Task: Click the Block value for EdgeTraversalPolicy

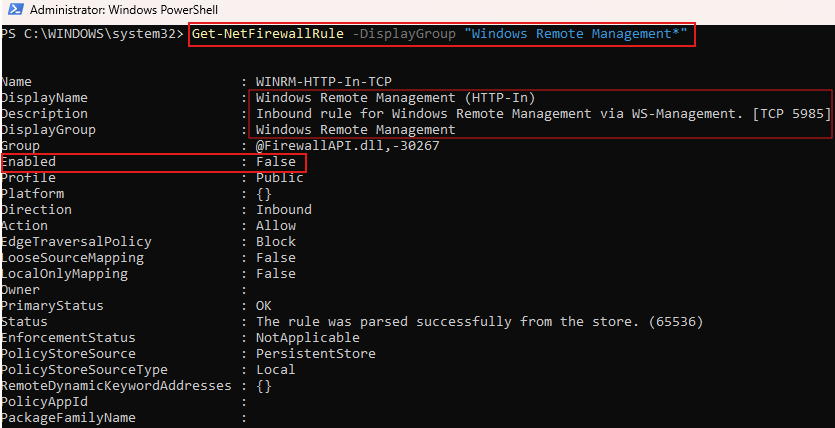Action: point(275,241)
